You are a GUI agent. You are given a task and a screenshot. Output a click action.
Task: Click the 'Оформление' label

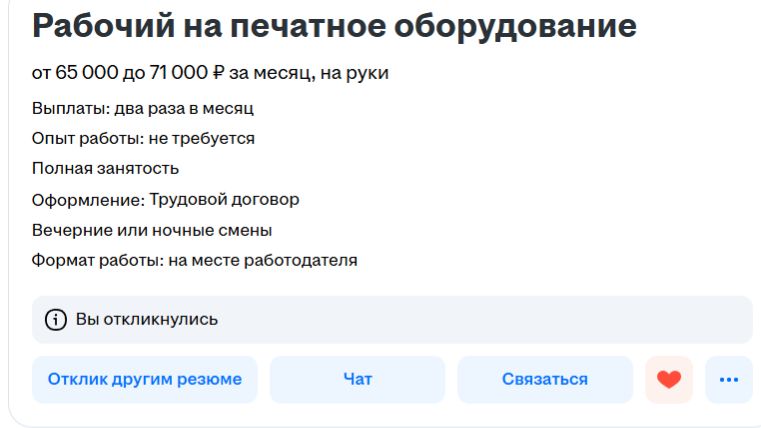click(87, 199)
